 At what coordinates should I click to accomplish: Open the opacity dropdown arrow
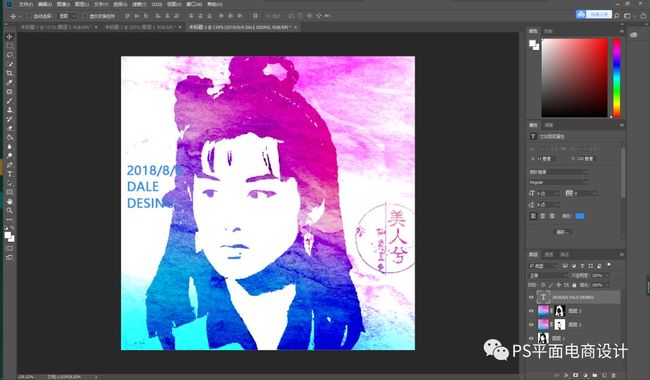[x=607, y=276]
